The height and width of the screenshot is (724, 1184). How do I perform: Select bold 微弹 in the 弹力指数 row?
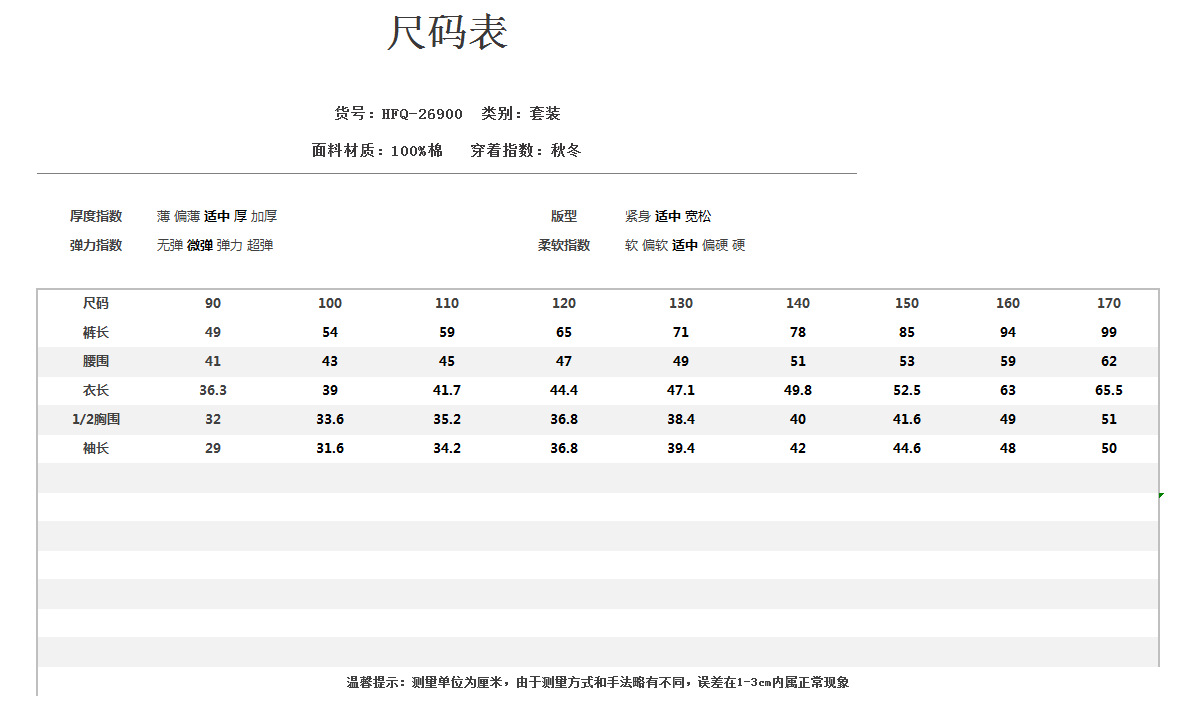[x=200, y=245]
